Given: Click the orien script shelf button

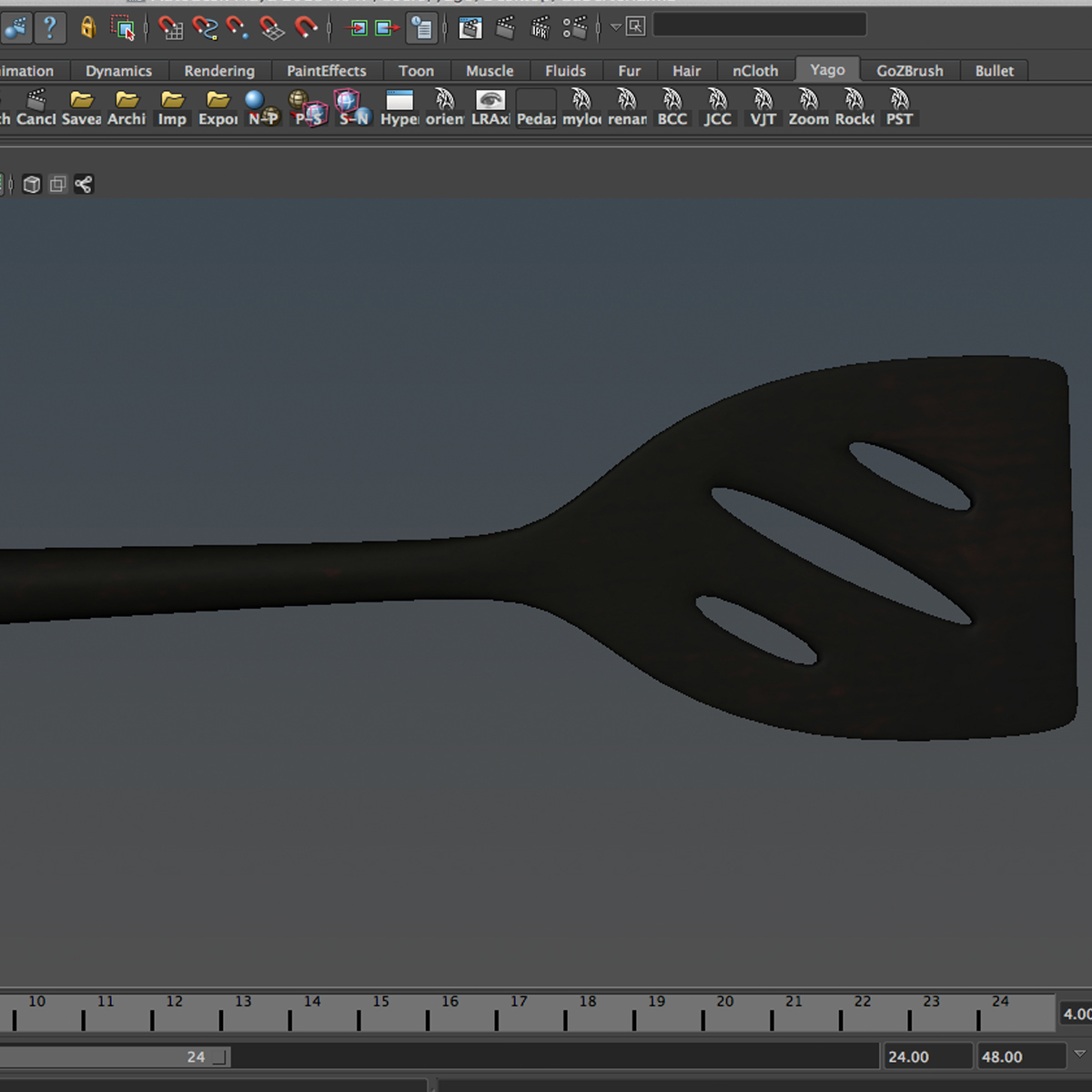Looking at the screenshot, I should pos(445,108).
